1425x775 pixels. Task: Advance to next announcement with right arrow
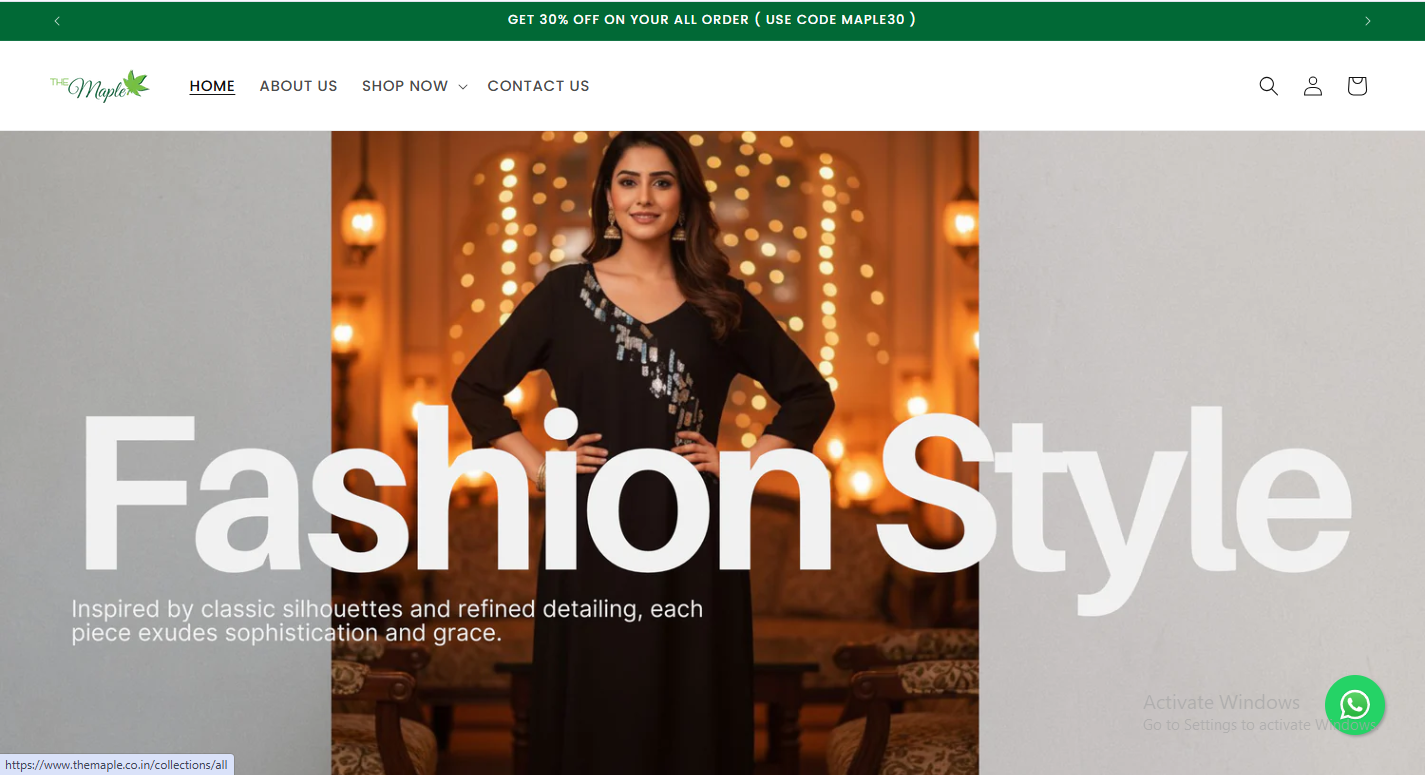(1368, 21)
